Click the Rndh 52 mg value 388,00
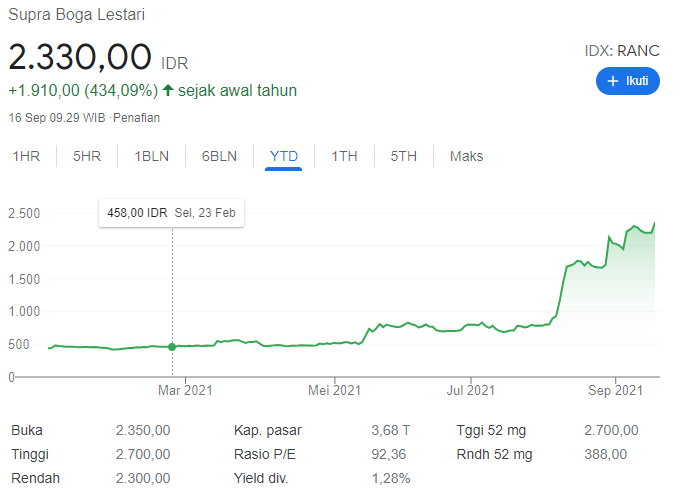Image resolution: width=692 pixels, height=502 pixels. [x=606, y=454]
